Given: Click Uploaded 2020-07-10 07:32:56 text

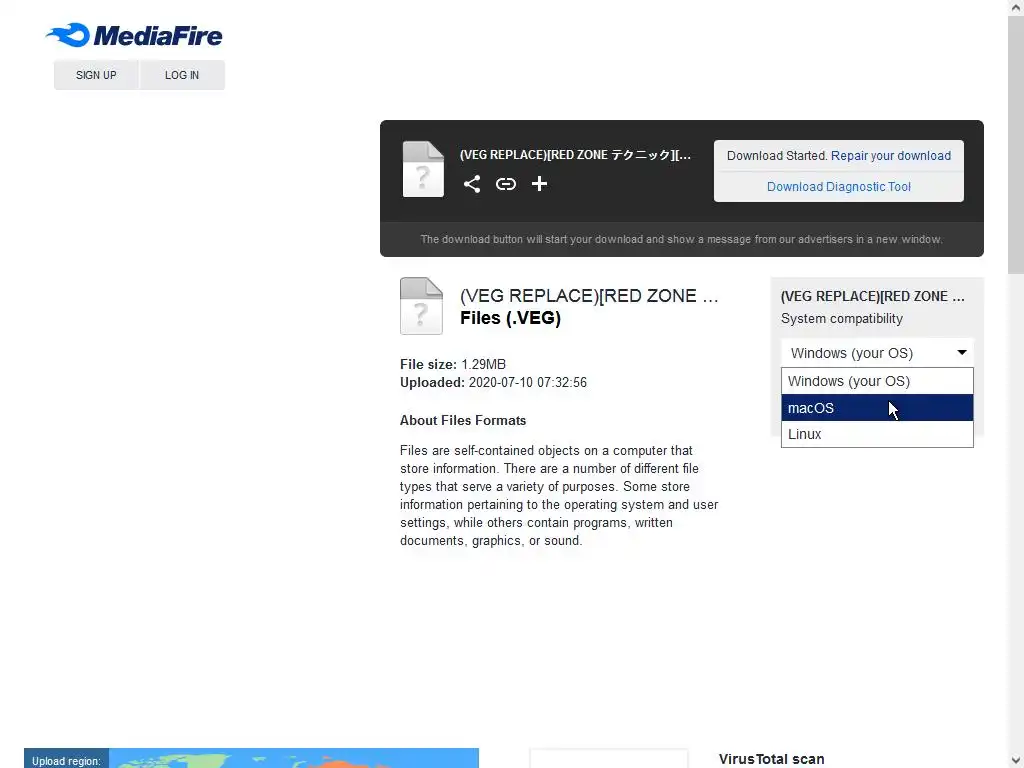Looking at the screenshot, I should click(x=493, y=383).
